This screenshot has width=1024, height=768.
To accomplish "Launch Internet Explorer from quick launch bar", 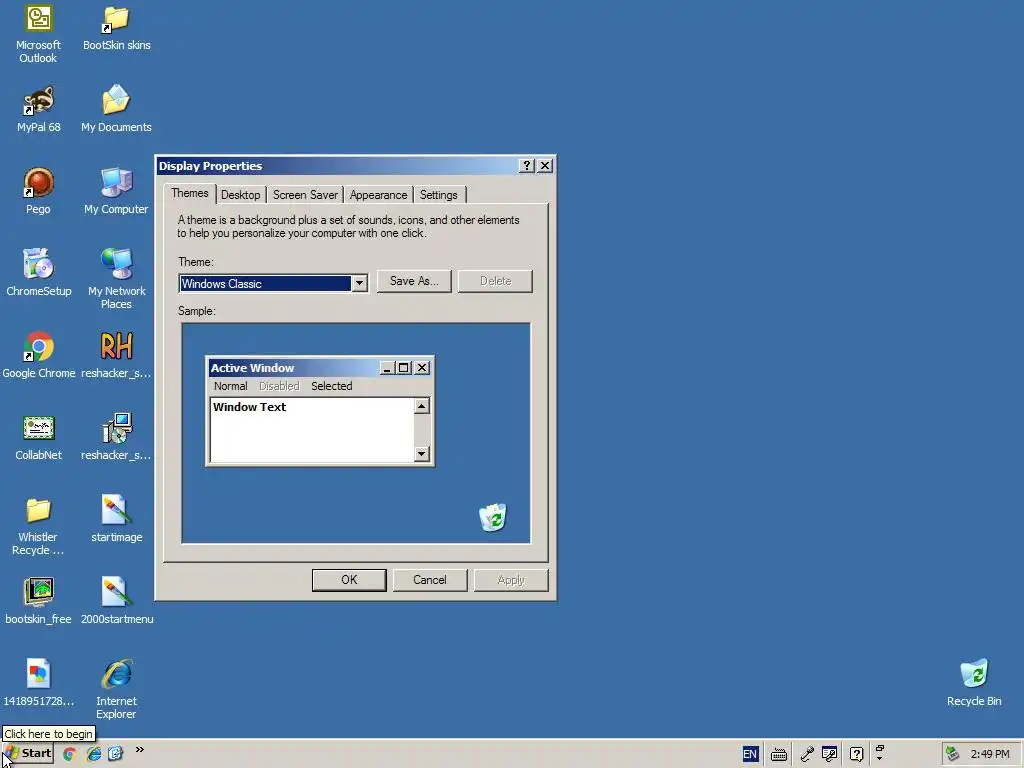I will pyautogui.click(x=94, y=754).
